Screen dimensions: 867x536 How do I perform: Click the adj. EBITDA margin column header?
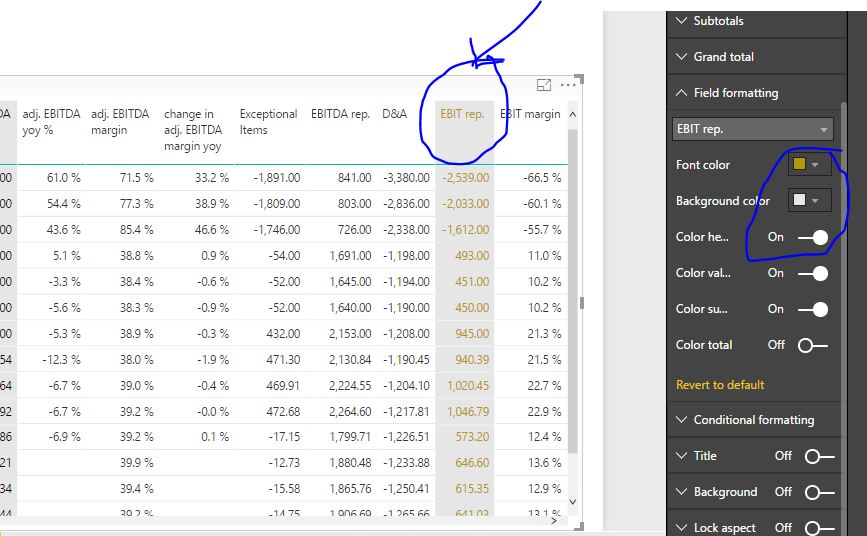120,122
